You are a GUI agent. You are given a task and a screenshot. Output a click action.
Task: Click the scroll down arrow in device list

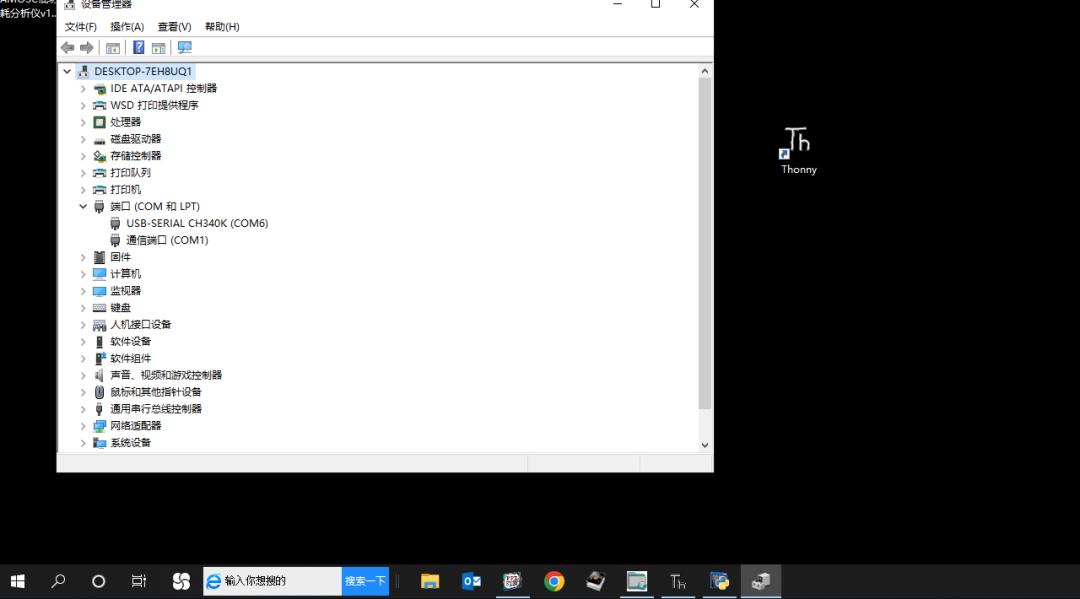pyautogui.click(x=705, y=445)
